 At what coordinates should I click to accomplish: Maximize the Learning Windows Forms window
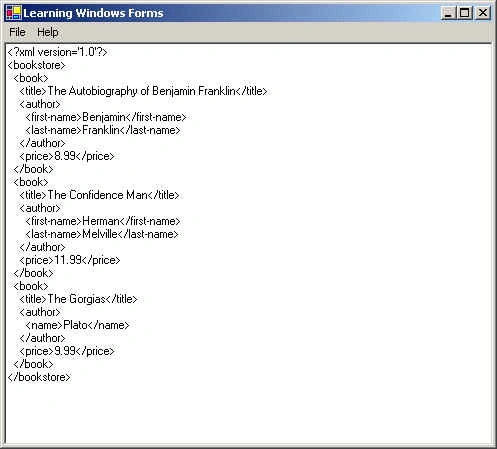coord(465,13)
